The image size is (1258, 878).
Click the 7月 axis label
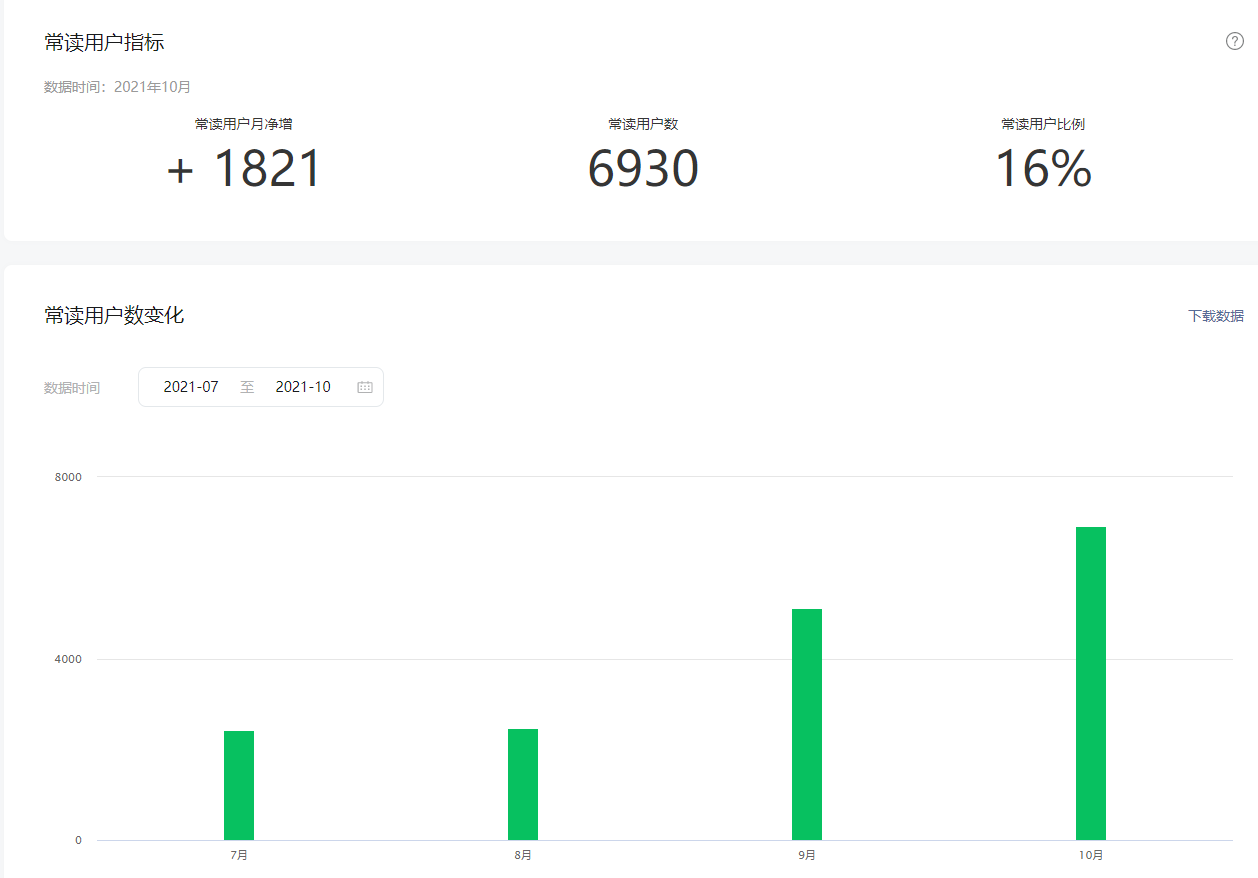[239, 856]
